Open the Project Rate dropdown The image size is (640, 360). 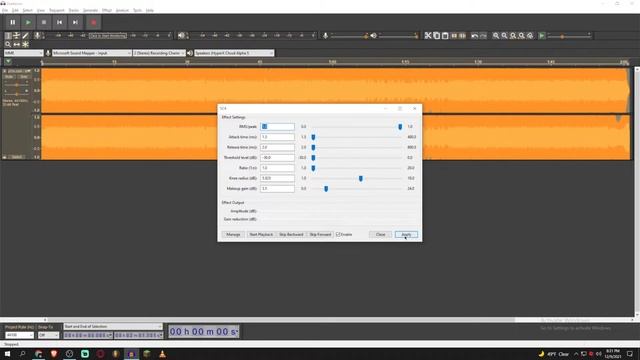point(19,335)
